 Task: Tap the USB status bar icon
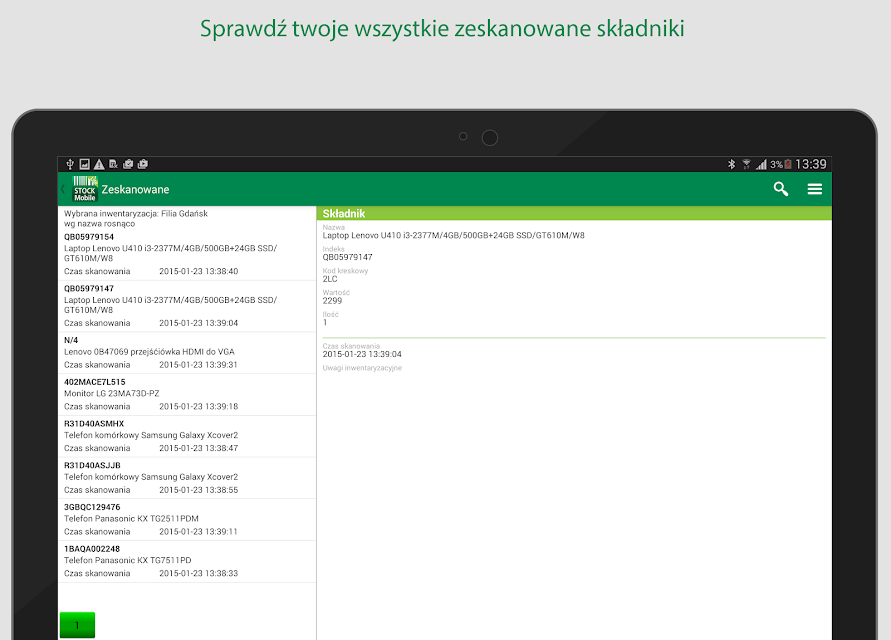tap(70, 164)
